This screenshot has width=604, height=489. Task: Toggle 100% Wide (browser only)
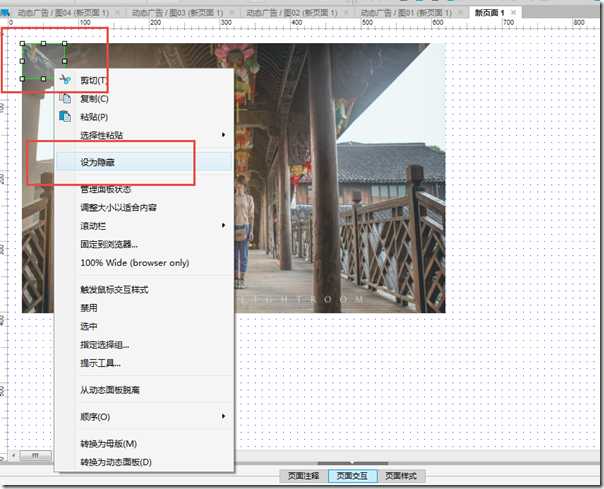[144, 262]
